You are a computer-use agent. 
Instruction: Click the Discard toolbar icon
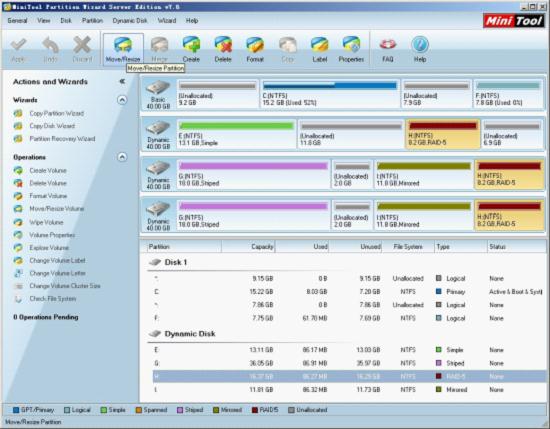(x=82, y=45)
